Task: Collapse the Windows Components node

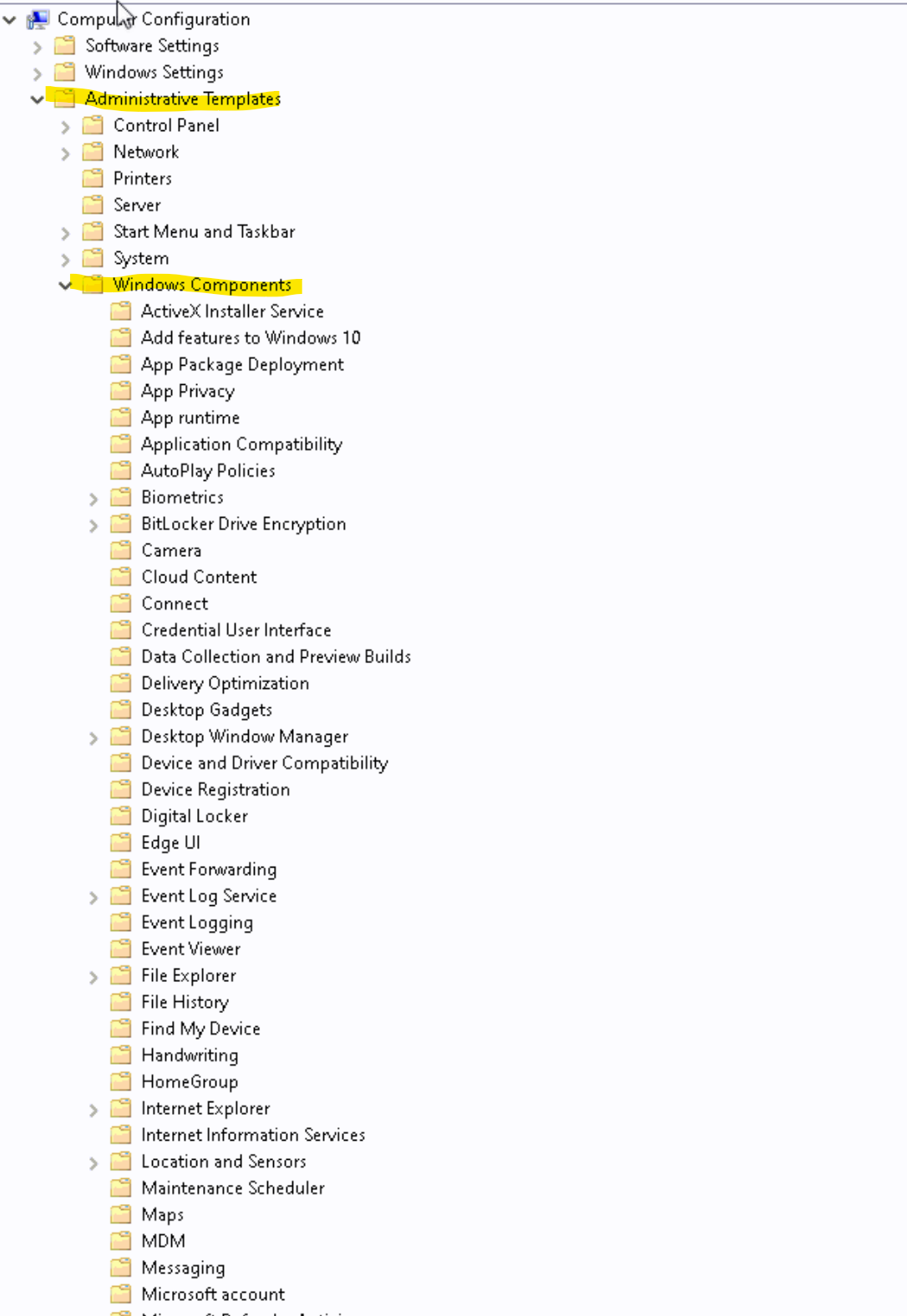Action: click(x=65, y=286)
